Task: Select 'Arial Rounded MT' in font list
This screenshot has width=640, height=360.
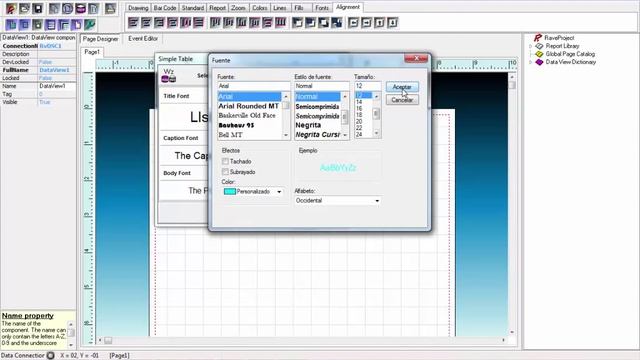Action: tap(249, 106)
